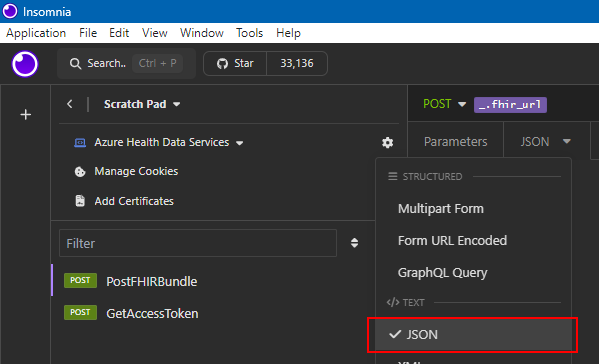This screenshot has height=364, width=599.
Task: Click the Insomnia logo in title bar
Action: point(10,11)
